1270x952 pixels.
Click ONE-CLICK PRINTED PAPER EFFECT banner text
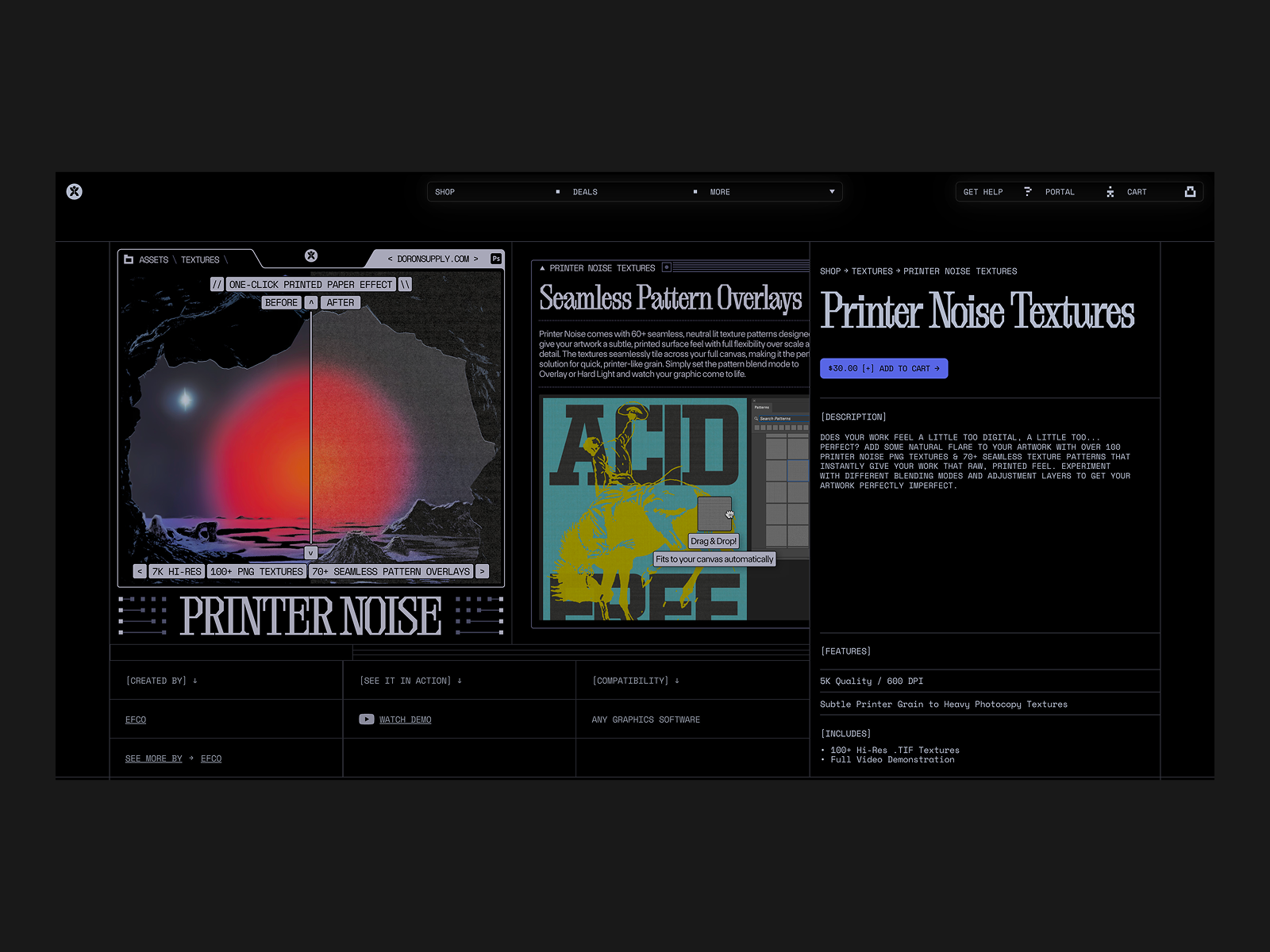[310, 285]
